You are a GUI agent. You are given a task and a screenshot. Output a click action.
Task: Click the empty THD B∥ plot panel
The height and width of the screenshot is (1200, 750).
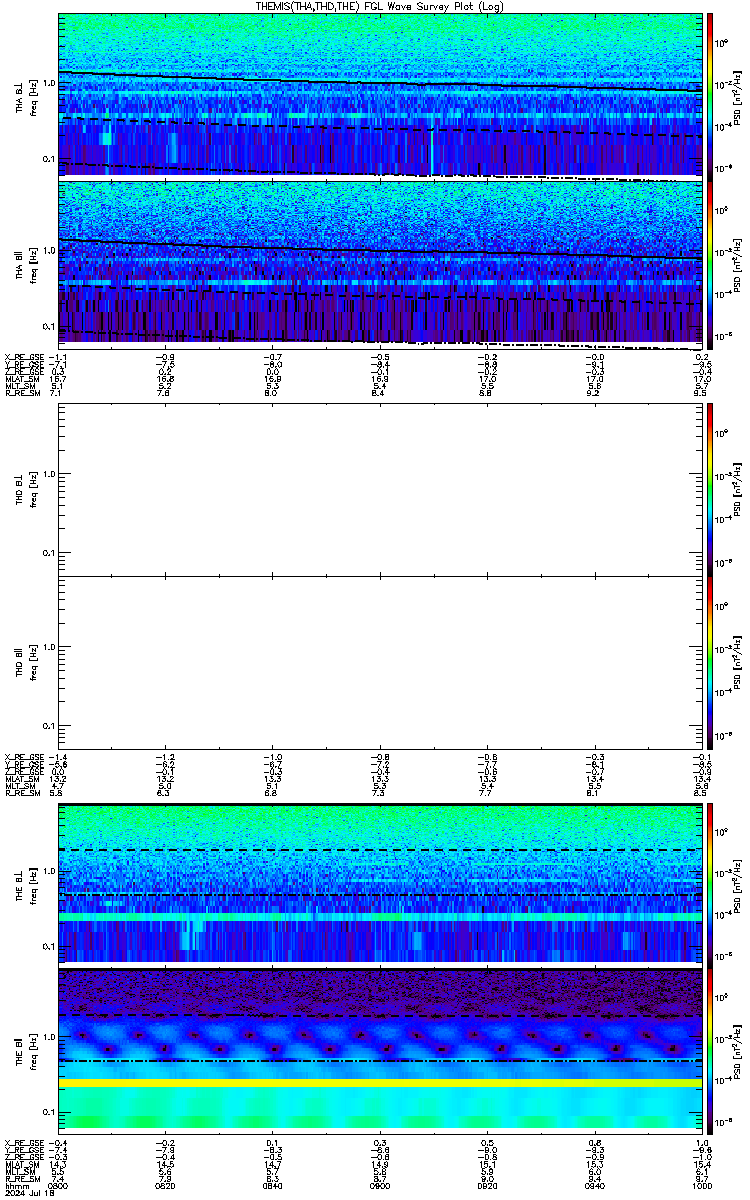click(x=379, y=662)
